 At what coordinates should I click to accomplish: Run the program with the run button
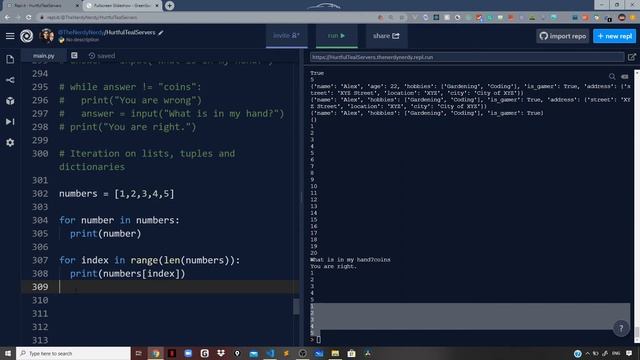(336, 36)
